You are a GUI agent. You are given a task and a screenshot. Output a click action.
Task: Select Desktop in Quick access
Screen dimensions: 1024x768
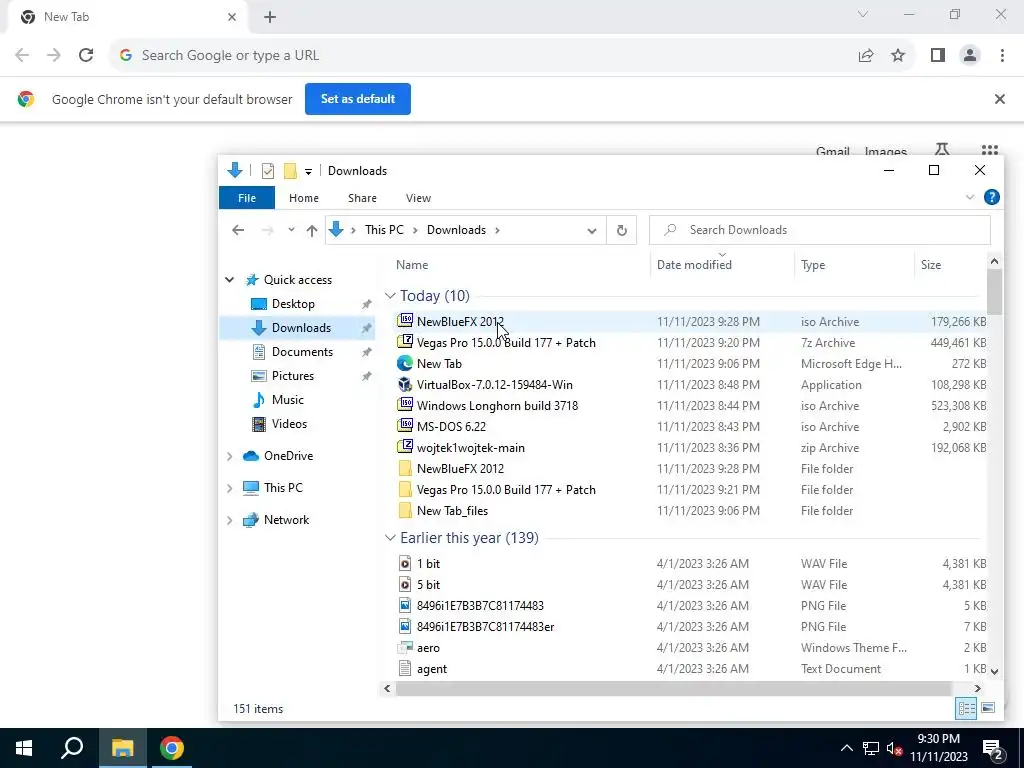click(293, 304)
